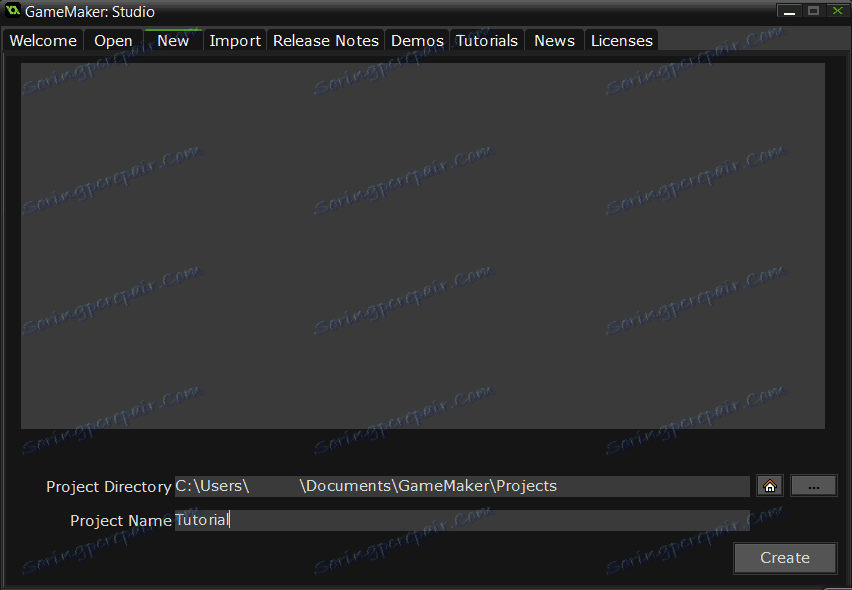The image size is (852, 590).
Task: Open the Licenses tab
Action: [x=621, y=41]
